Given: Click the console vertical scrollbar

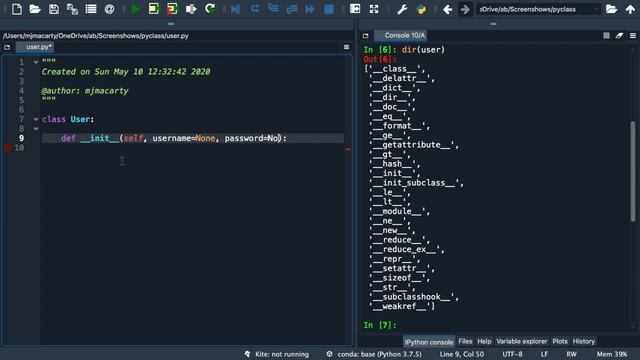Looking at the screenshot, I should (x=633, y=171).
